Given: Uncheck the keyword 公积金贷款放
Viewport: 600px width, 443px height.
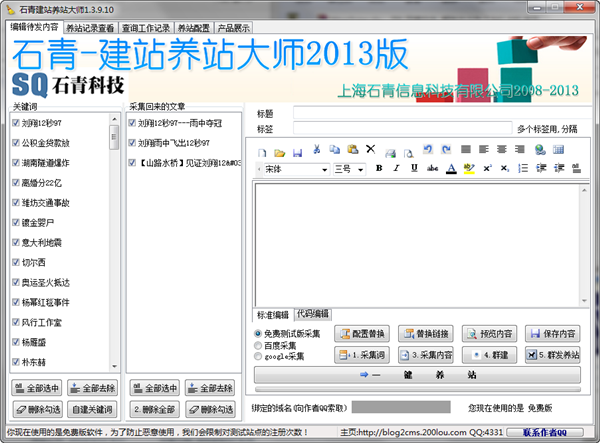Looking at the screenshot, I should pos(16,143).
